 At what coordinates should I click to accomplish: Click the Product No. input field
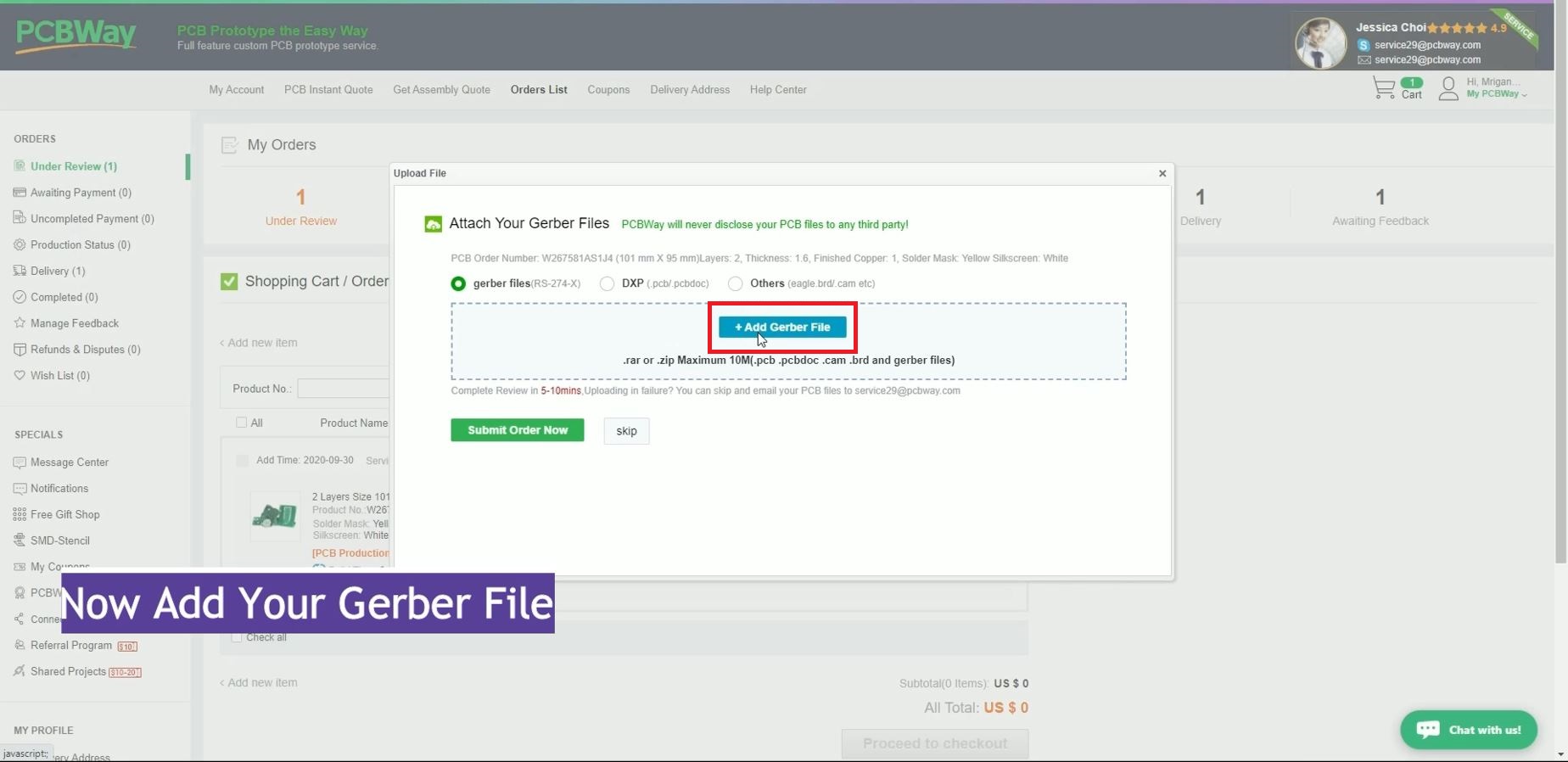[x=343, y=389]
